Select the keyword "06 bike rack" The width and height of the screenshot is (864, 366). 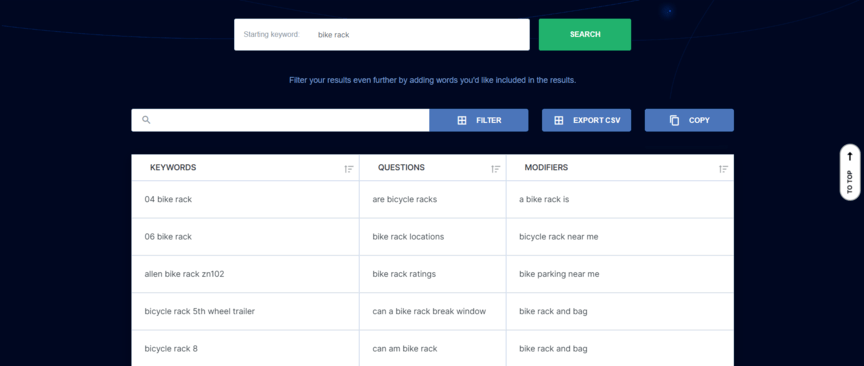(168, 237)
